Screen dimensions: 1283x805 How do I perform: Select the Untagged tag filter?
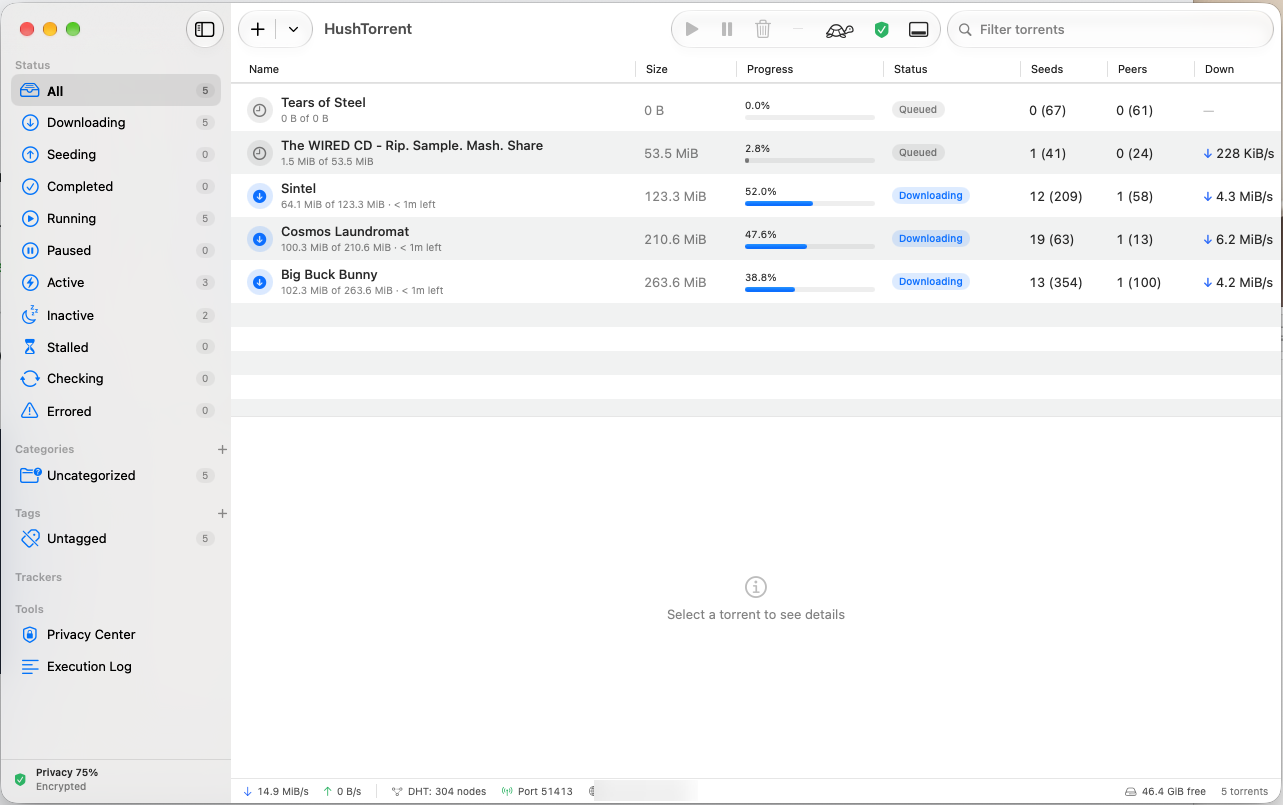(116, 539)
